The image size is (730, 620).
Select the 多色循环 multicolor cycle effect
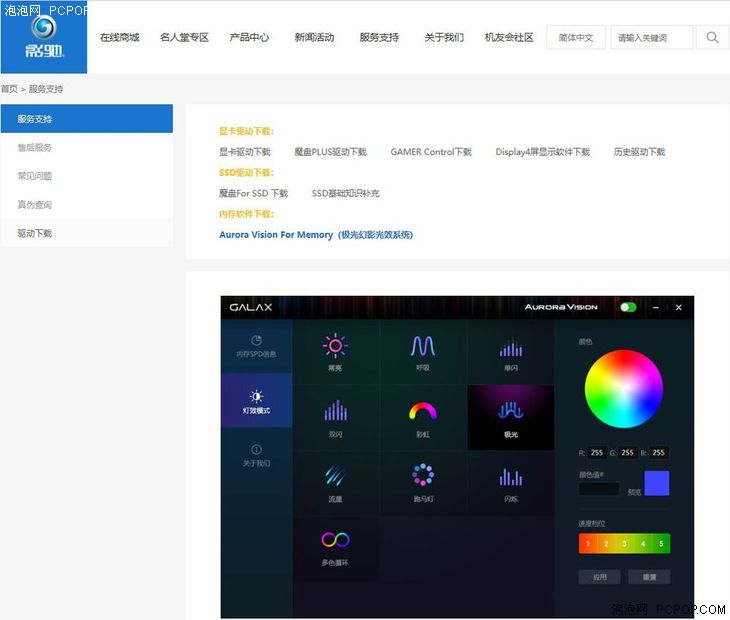click(x=335, y=548)
